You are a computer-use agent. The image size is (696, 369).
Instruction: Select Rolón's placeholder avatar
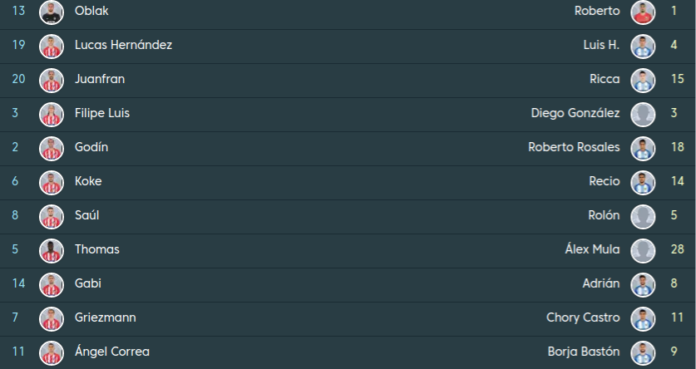[x=643, y=215]
